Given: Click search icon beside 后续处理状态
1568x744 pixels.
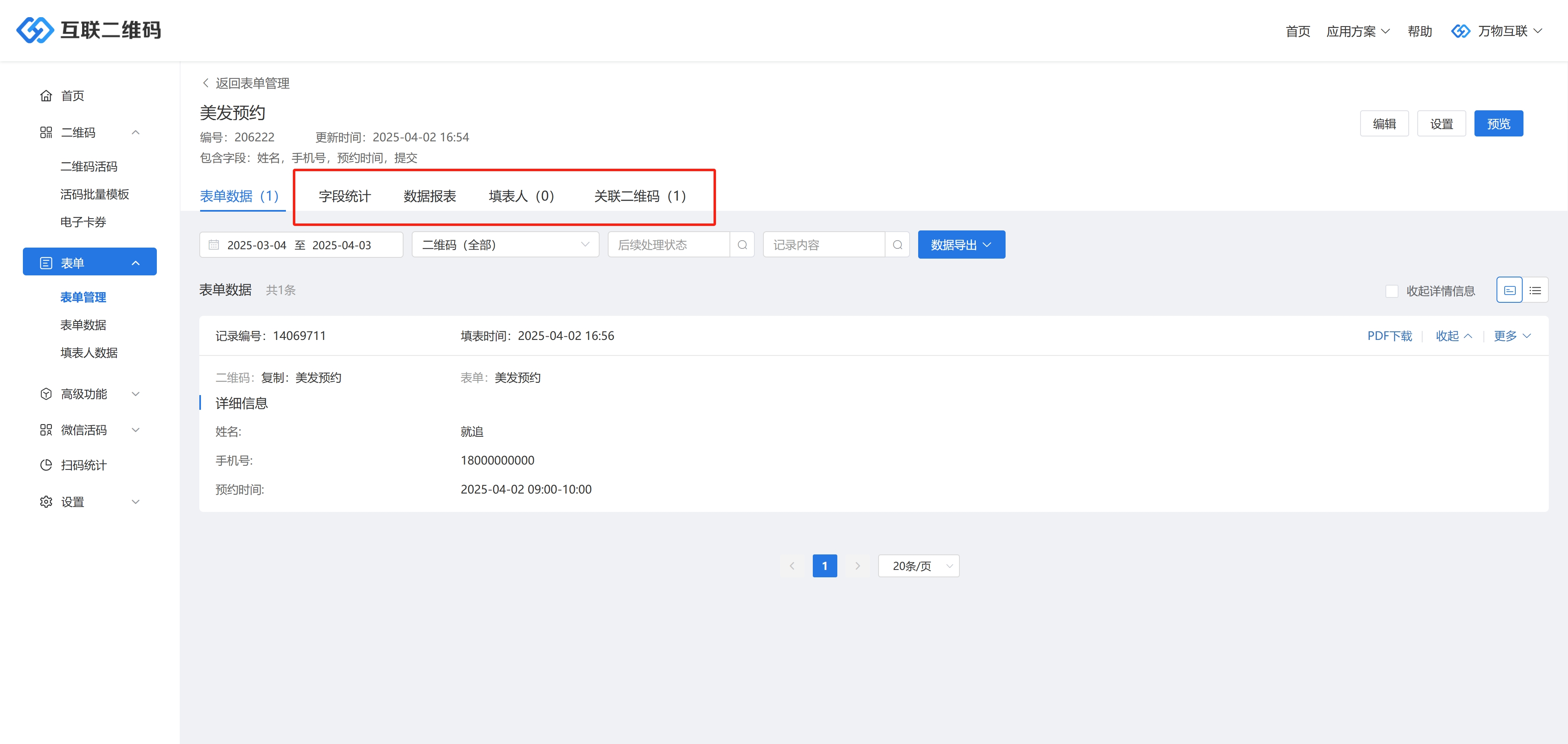Looking at the screenshot, I should [x=742, y=245].
